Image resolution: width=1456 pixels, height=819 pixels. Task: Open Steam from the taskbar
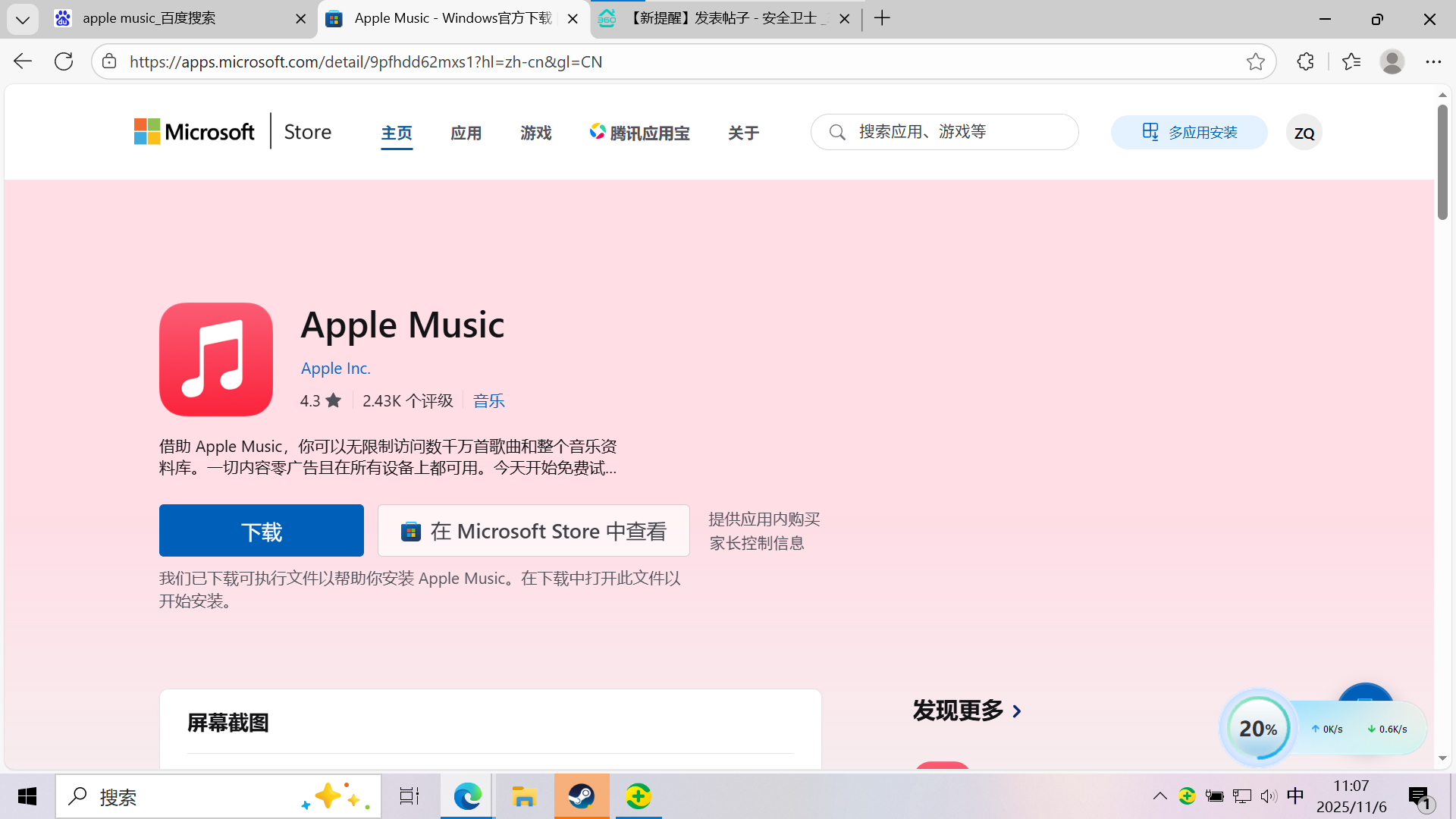[x=582, y=796]
